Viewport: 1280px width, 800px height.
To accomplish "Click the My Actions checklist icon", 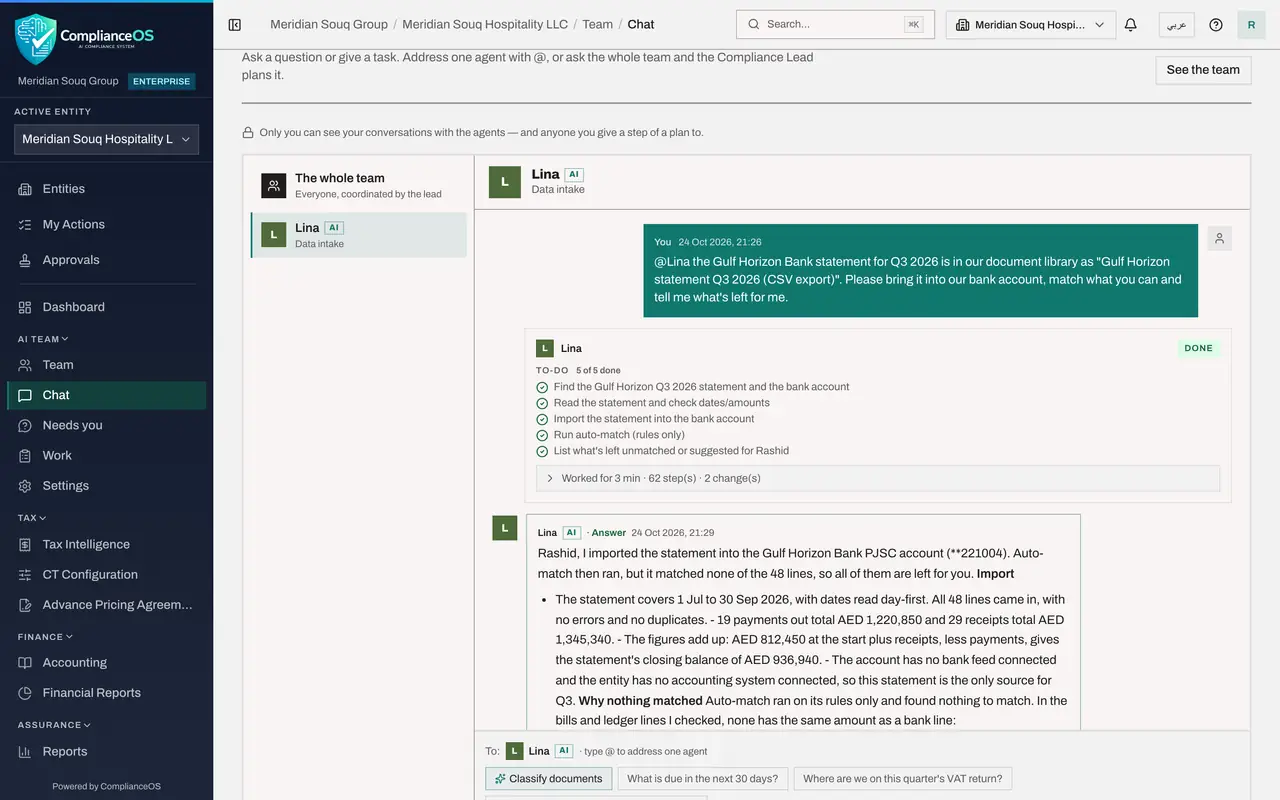I will 25,225.
